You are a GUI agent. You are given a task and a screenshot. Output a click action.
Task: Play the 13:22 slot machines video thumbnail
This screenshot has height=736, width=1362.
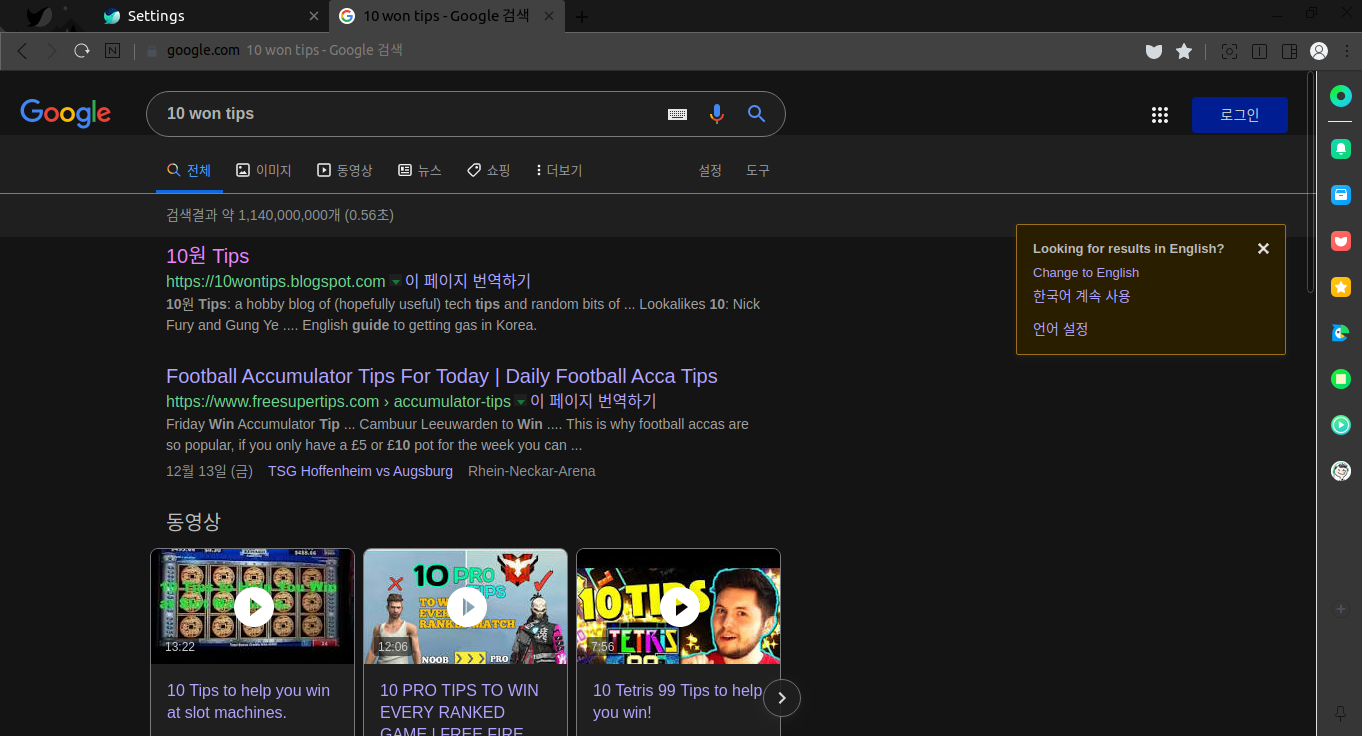(253, 606)
